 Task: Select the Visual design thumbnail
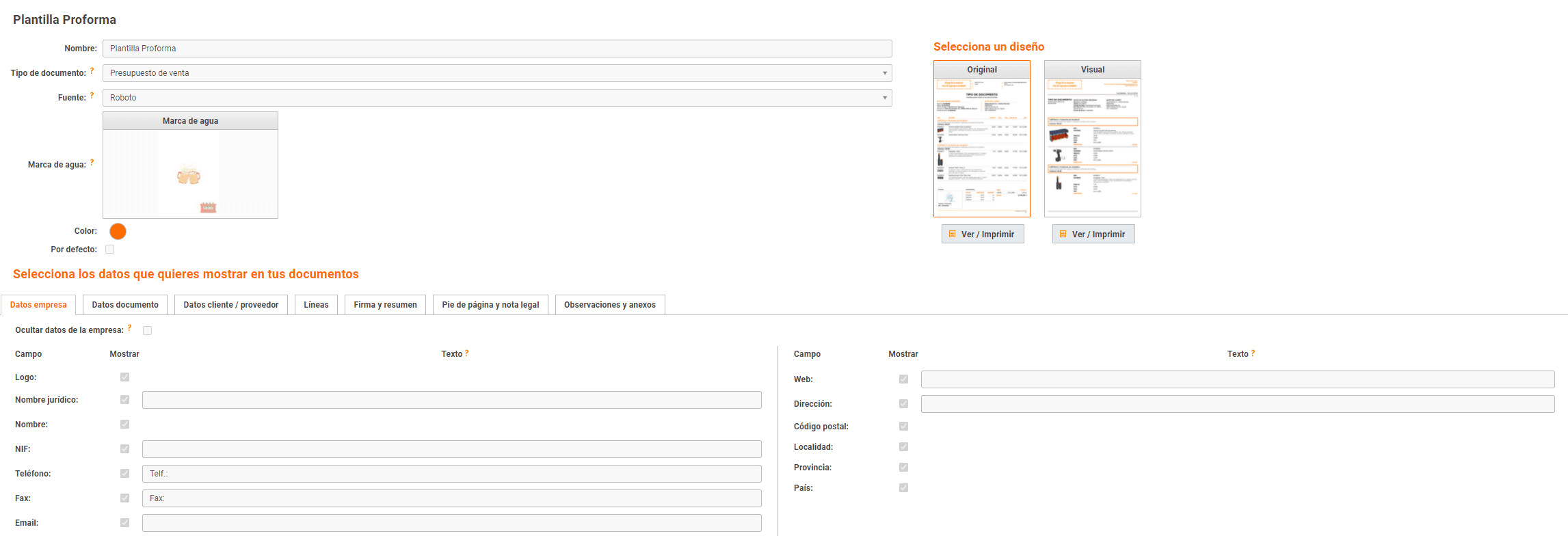(1092, 146)
